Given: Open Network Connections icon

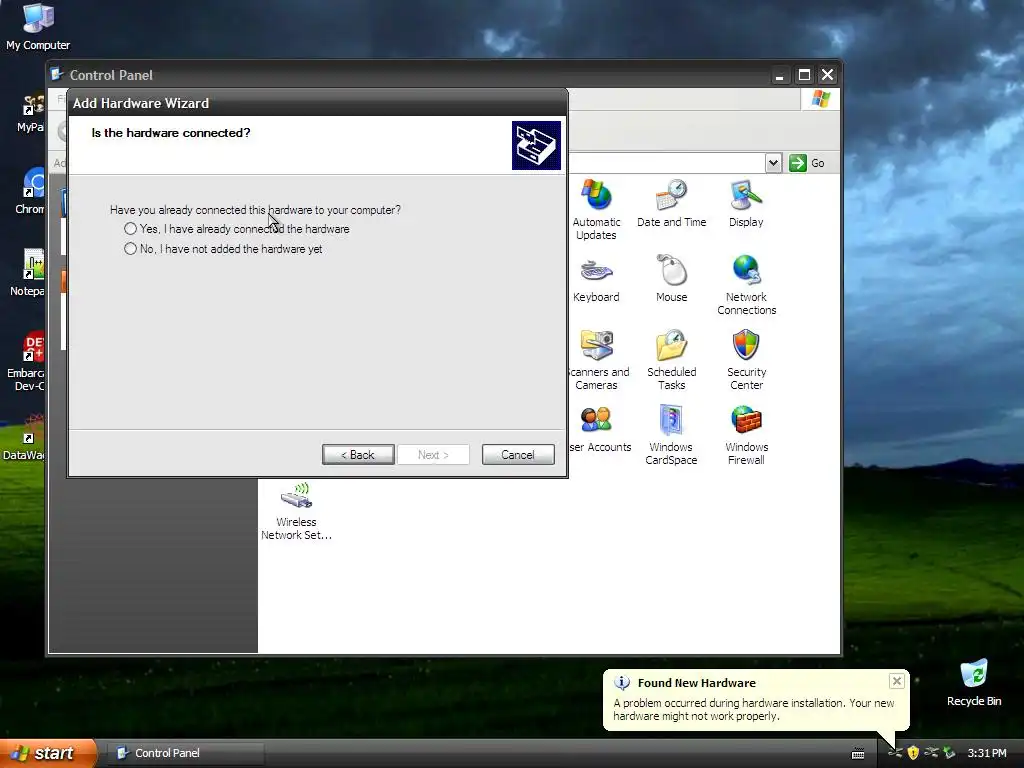Looking at the screenshot, I should (x=746, y=285).
